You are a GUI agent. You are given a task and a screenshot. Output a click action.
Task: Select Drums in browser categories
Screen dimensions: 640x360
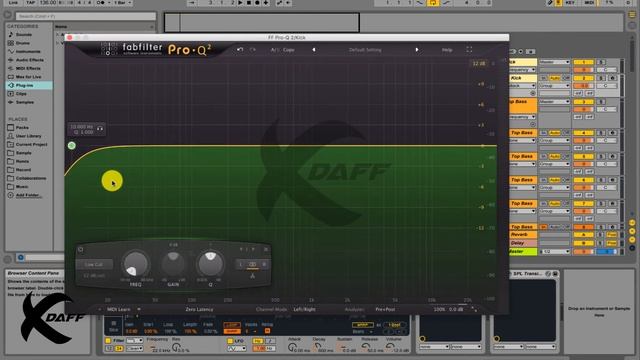click(22, 43)
